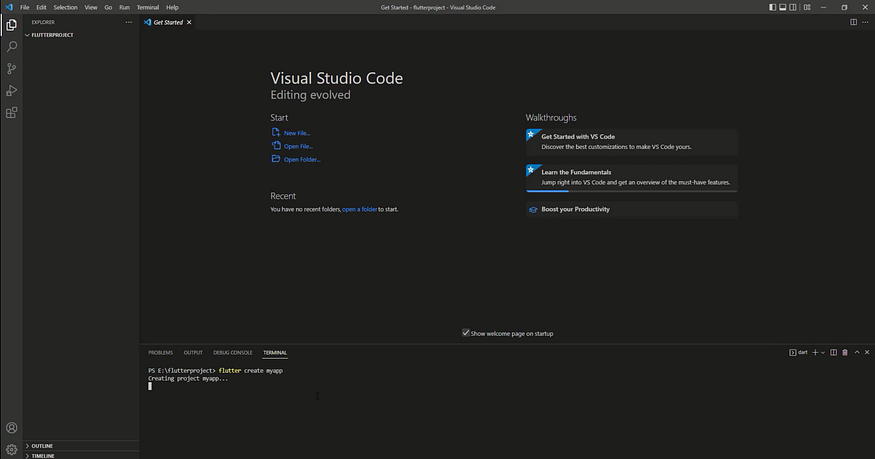Uncheck Show welcome page on startup
Screen dimensions: 875x459
466,333
